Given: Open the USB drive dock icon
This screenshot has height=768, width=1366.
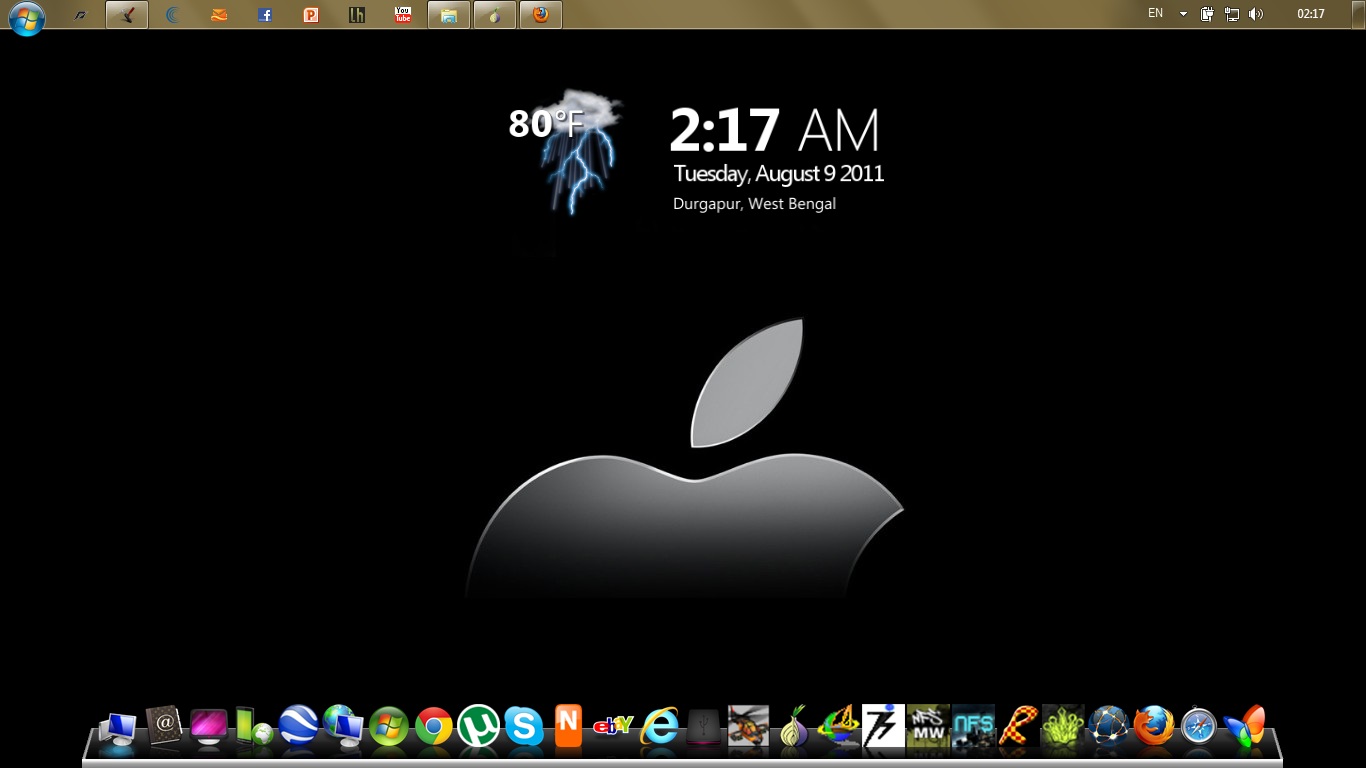Looking at the screenshot, I should coord(704,727).
